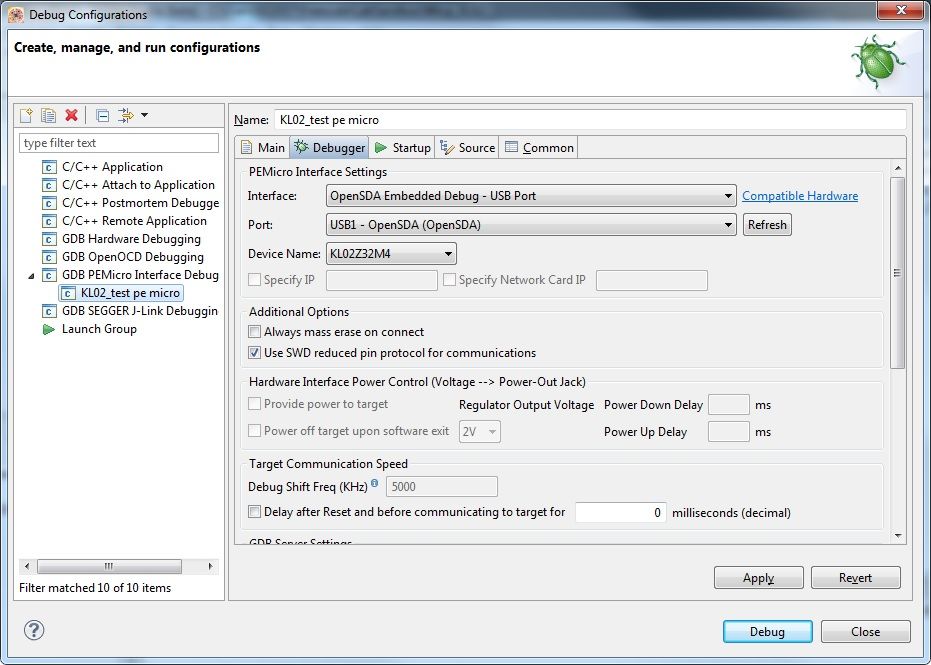Toggle Power off target upon software exit
931x665 pixels.
(x=254, y=430)
